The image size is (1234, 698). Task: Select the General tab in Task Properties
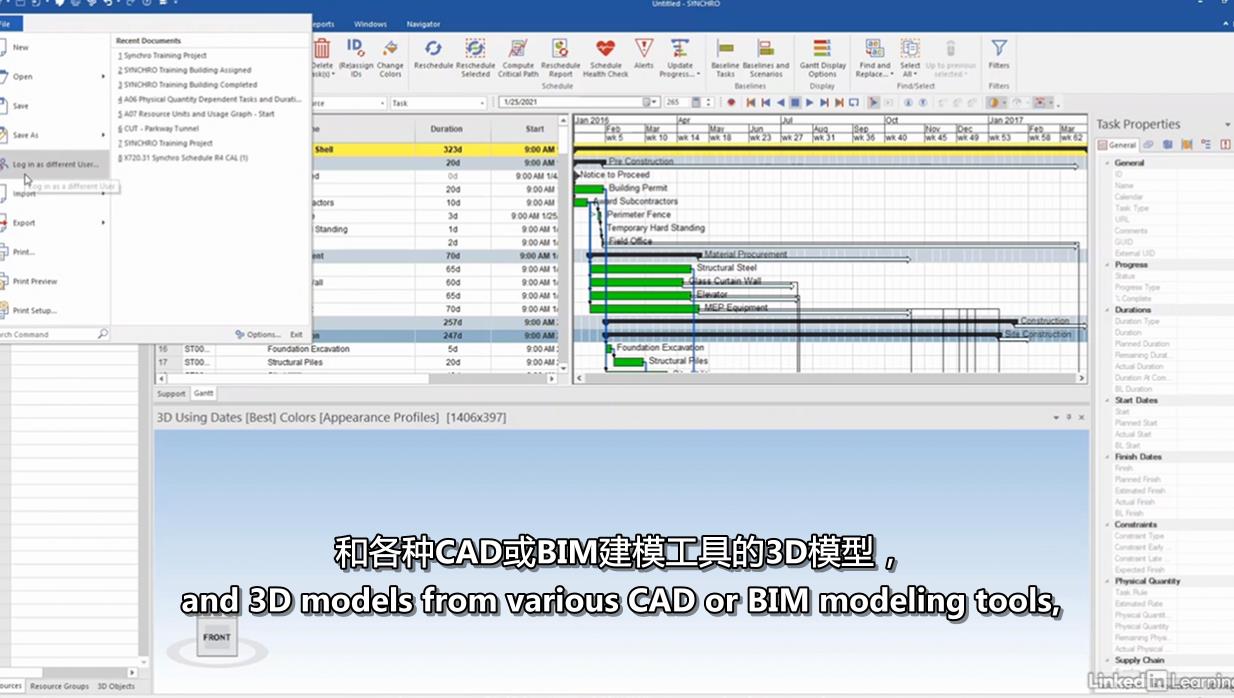(1117, 145)
